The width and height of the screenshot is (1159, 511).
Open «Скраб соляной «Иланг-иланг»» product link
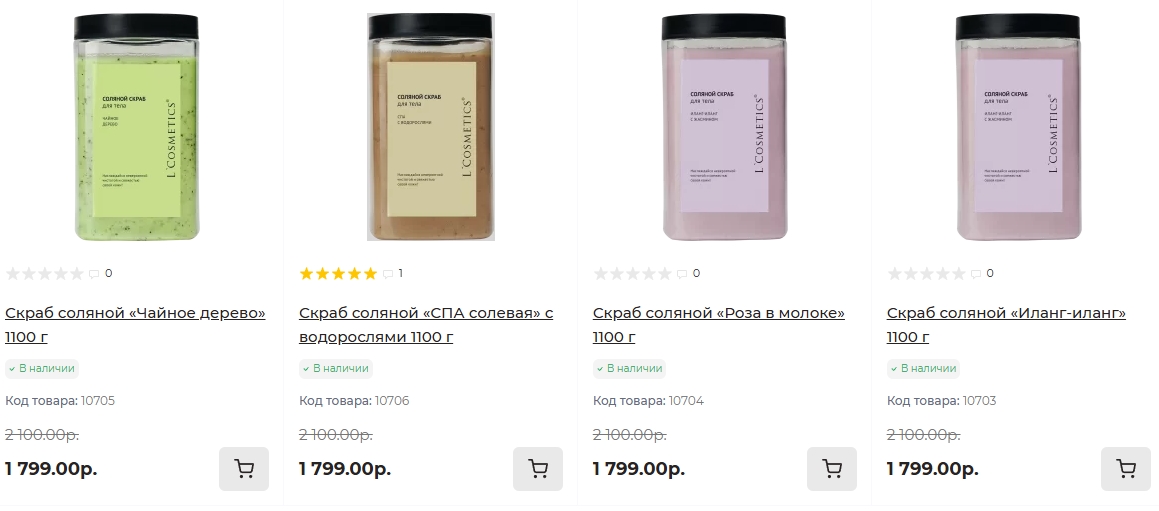click(x=1006, y=314)
